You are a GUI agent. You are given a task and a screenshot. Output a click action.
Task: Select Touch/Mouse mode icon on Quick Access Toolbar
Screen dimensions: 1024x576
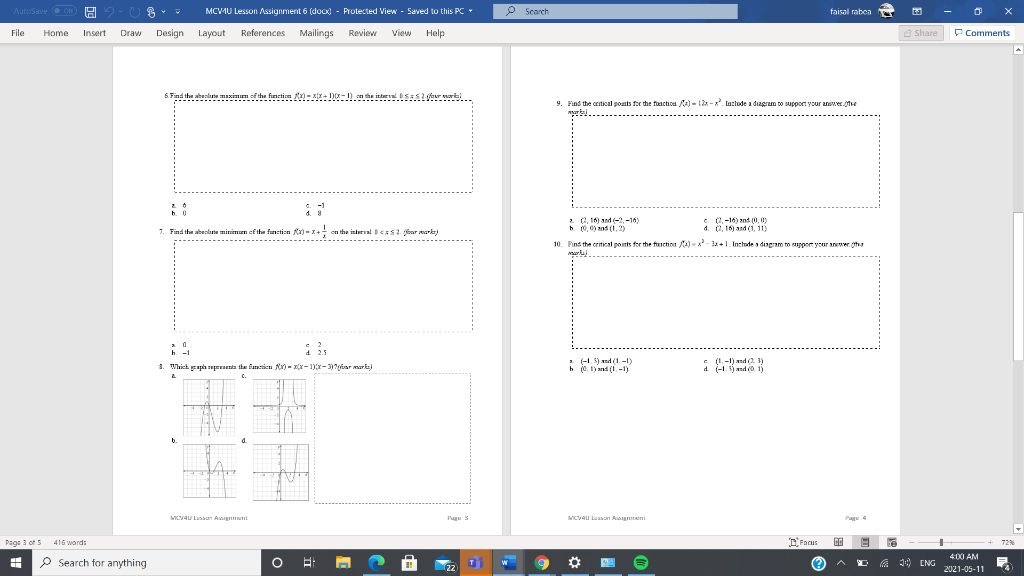click(x=151, y=11)
